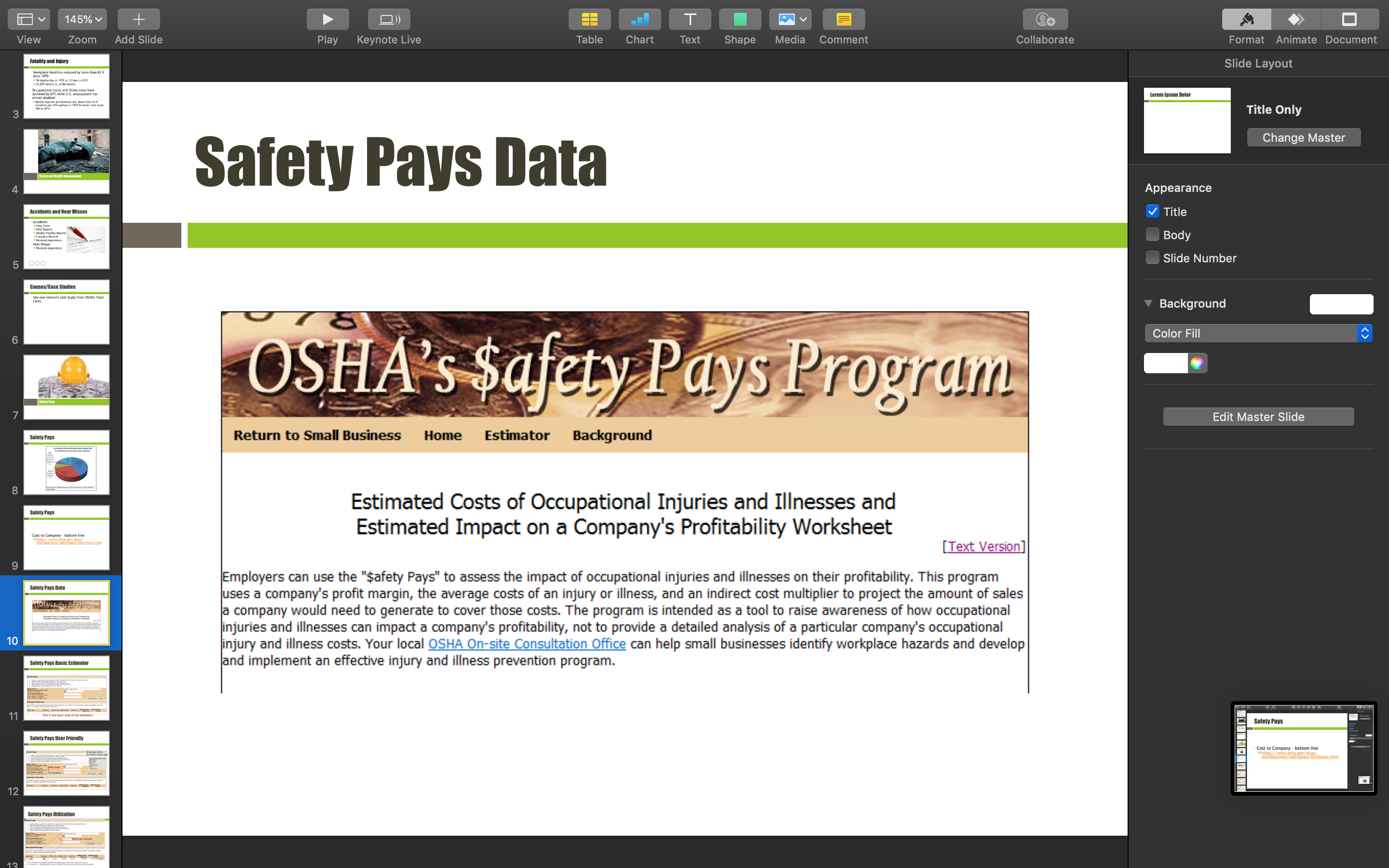Switch to the Document inspector tab
1389x868 pixels.
1350,19
